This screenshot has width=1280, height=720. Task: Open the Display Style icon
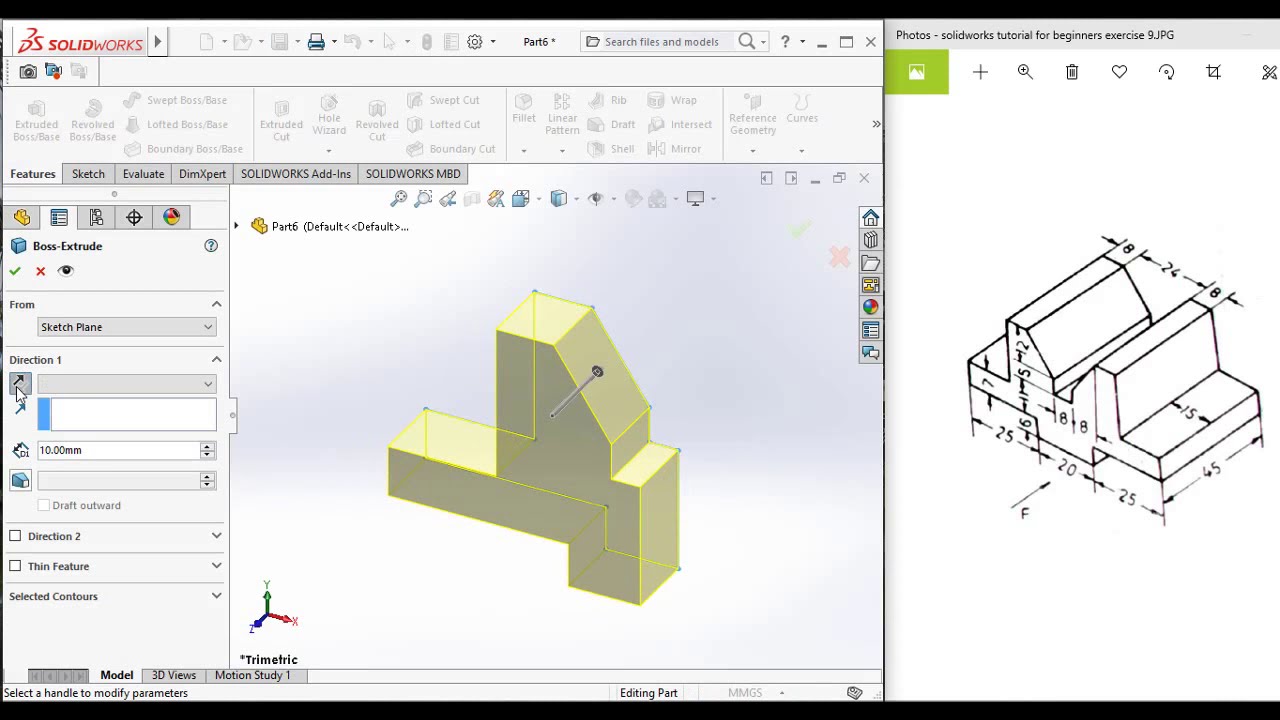click(559, 199)
